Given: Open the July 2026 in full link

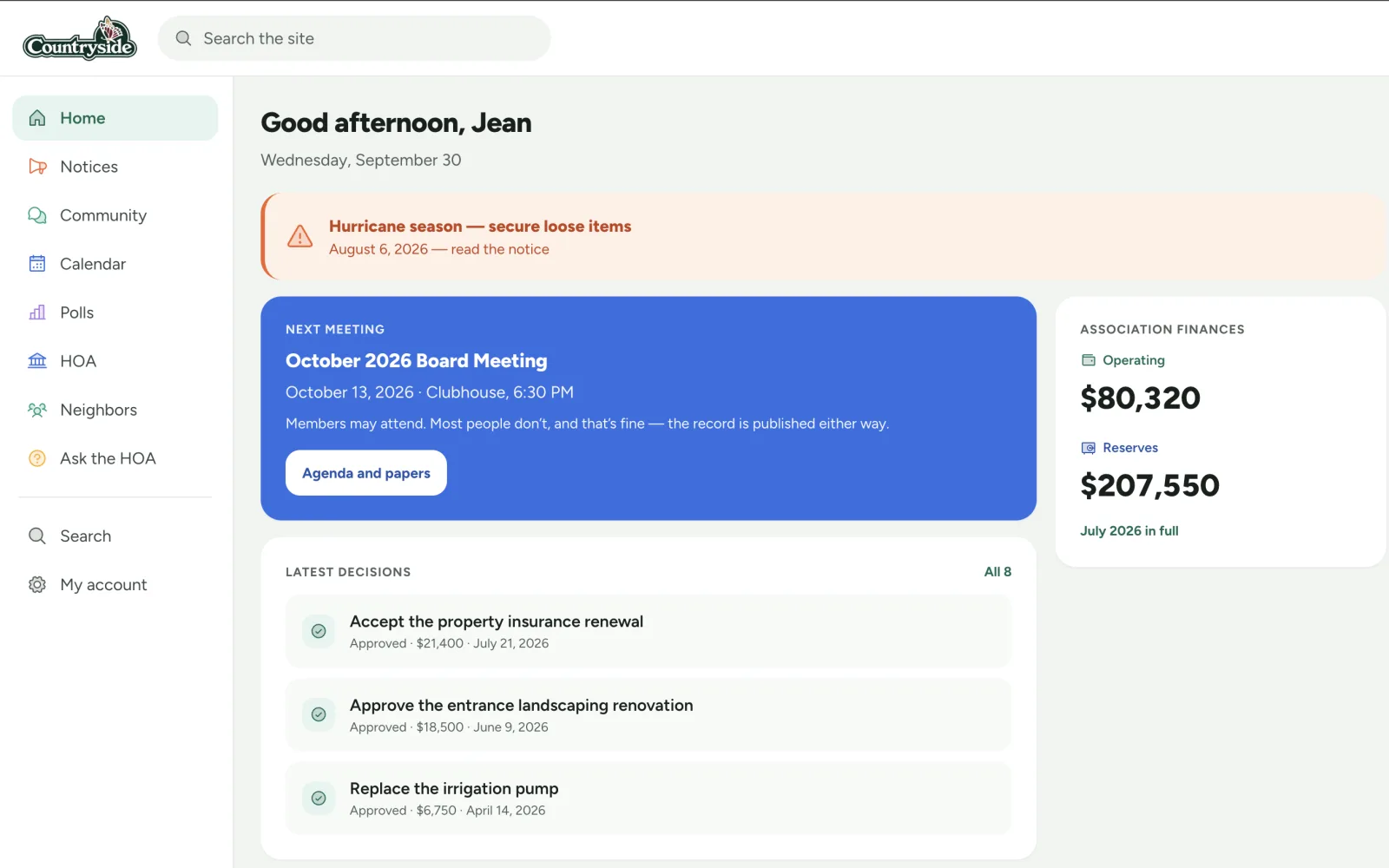Looking at the screenshot, I should 1129,530.
